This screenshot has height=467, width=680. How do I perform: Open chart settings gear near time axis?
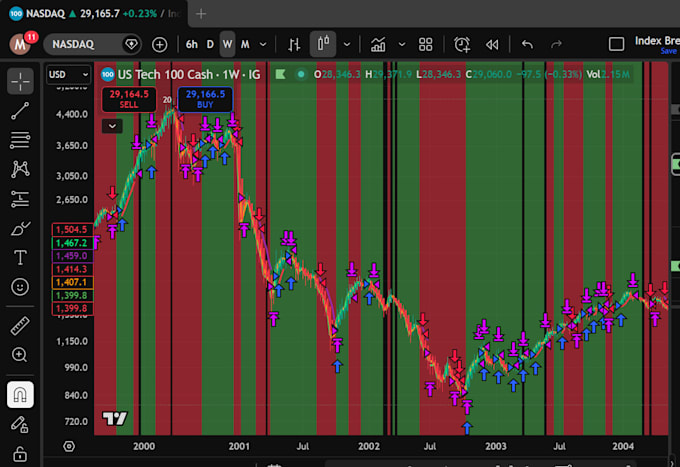pyautogui.click(x=69, y=446)
